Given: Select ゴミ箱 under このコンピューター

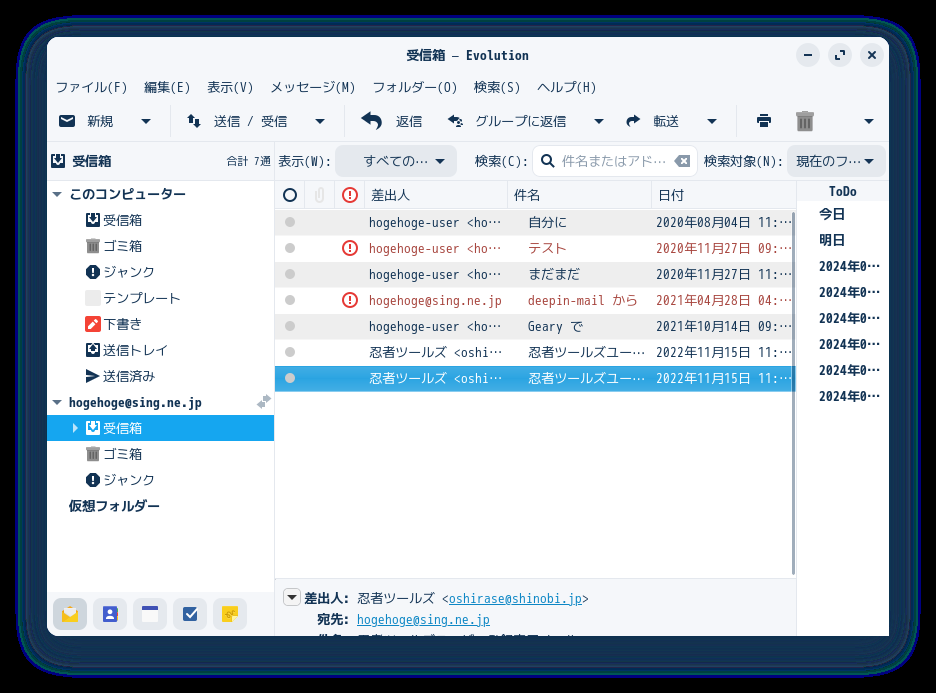Looking at the screenshot, I should (122, 246).
